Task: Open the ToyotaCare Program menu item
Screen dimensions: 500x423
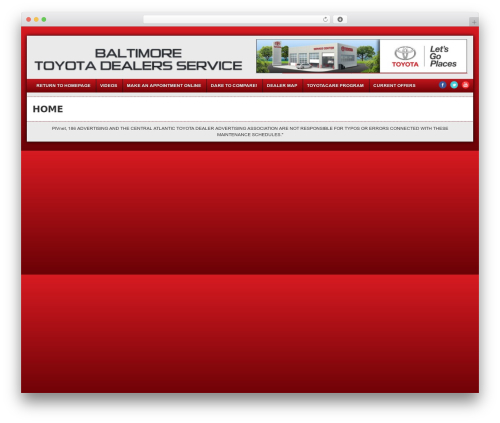Action: (335, 86)
